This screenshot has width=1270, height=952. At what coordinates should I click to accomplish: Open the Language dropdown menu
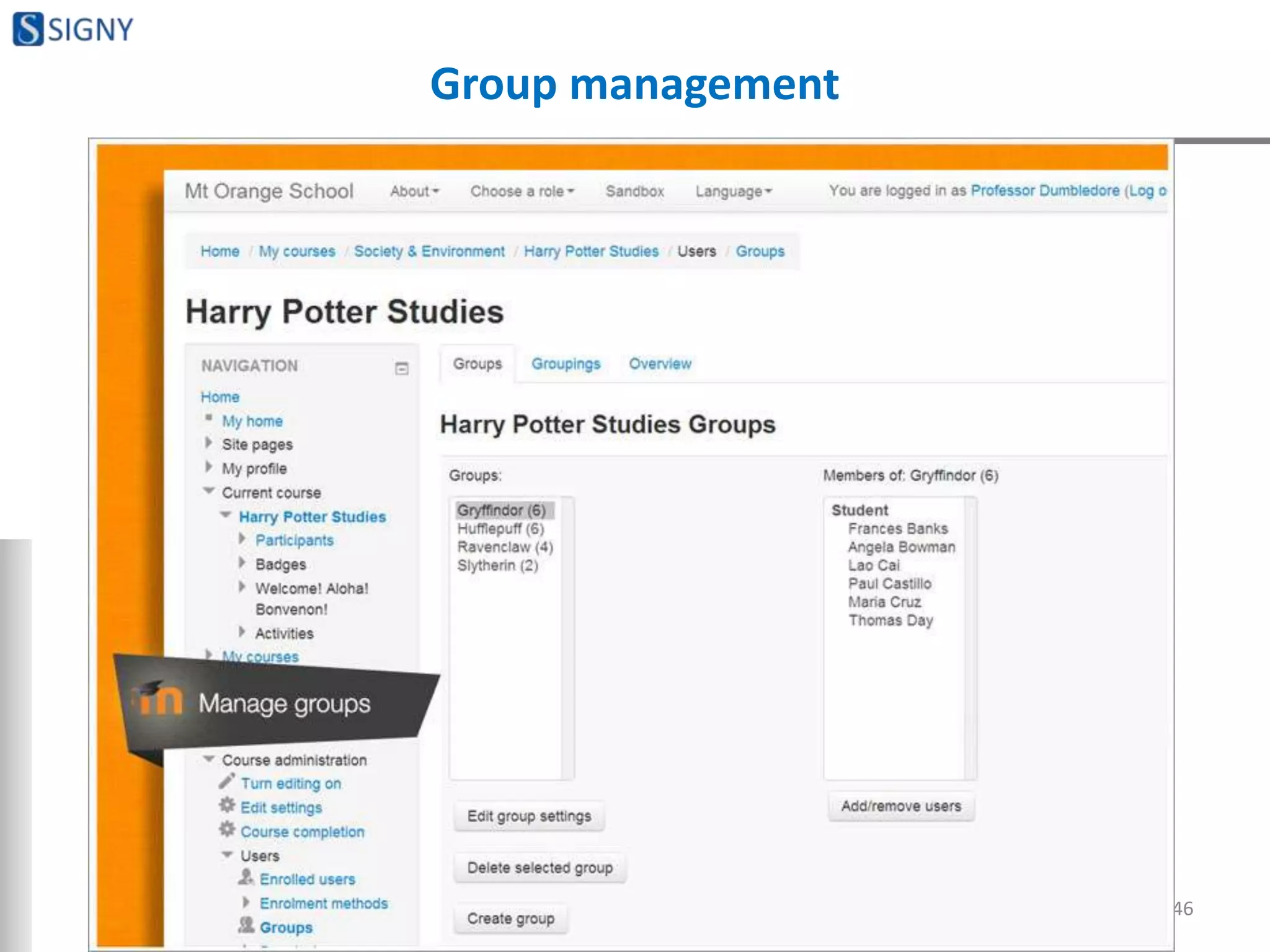click(734, 191)
